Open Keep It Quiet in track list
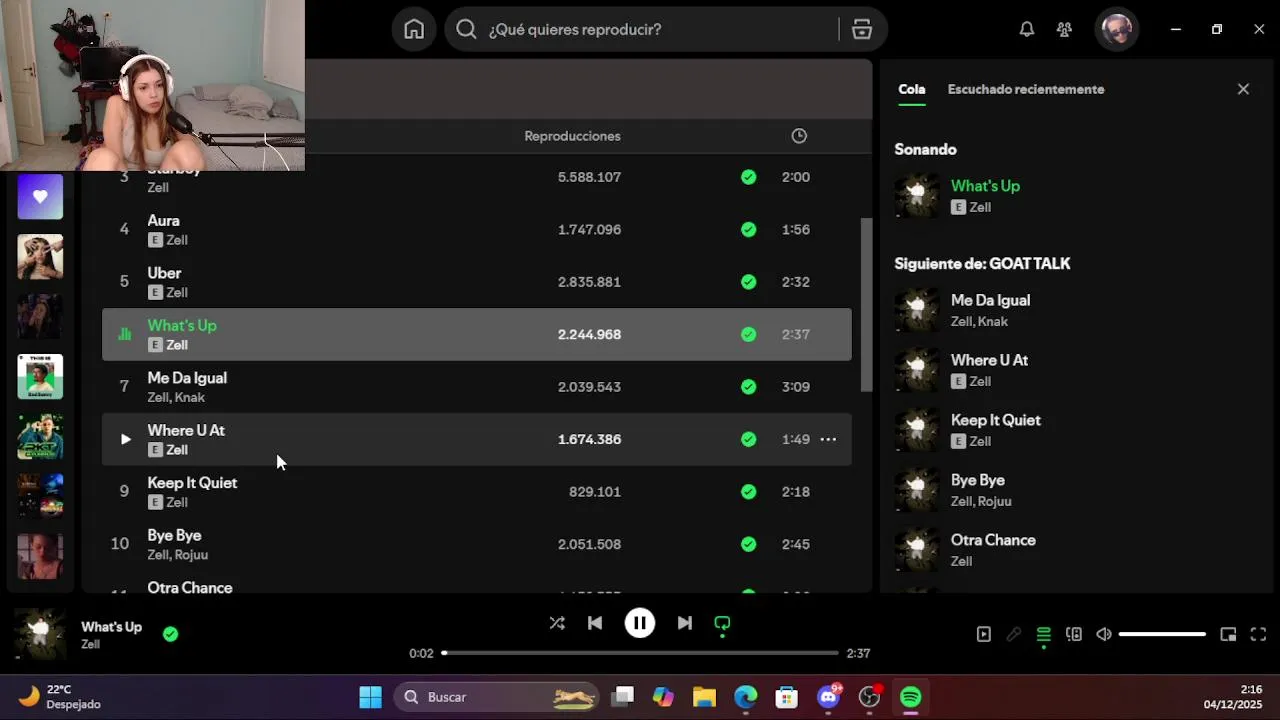This screenshot has width=1280, height=720. pyautogui.click(x=192, y=483)
